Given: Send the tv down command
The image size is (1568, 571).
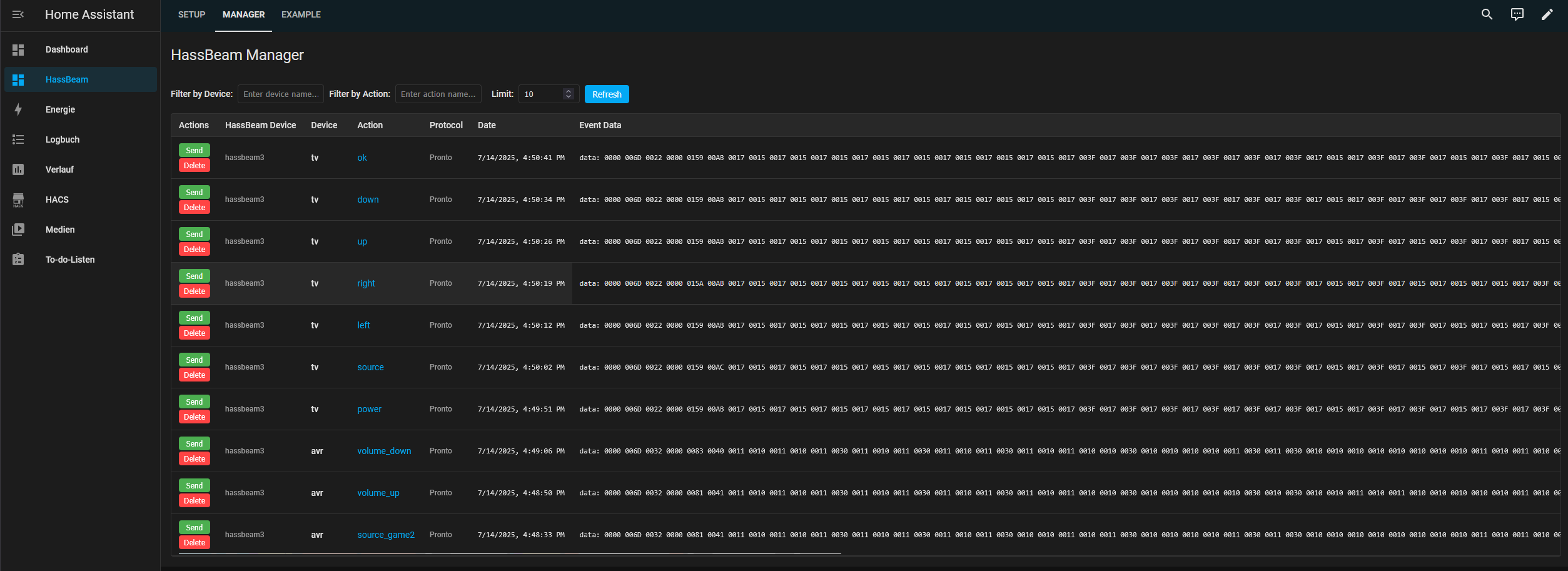Looking at the screenshot, I should [195, 192].
